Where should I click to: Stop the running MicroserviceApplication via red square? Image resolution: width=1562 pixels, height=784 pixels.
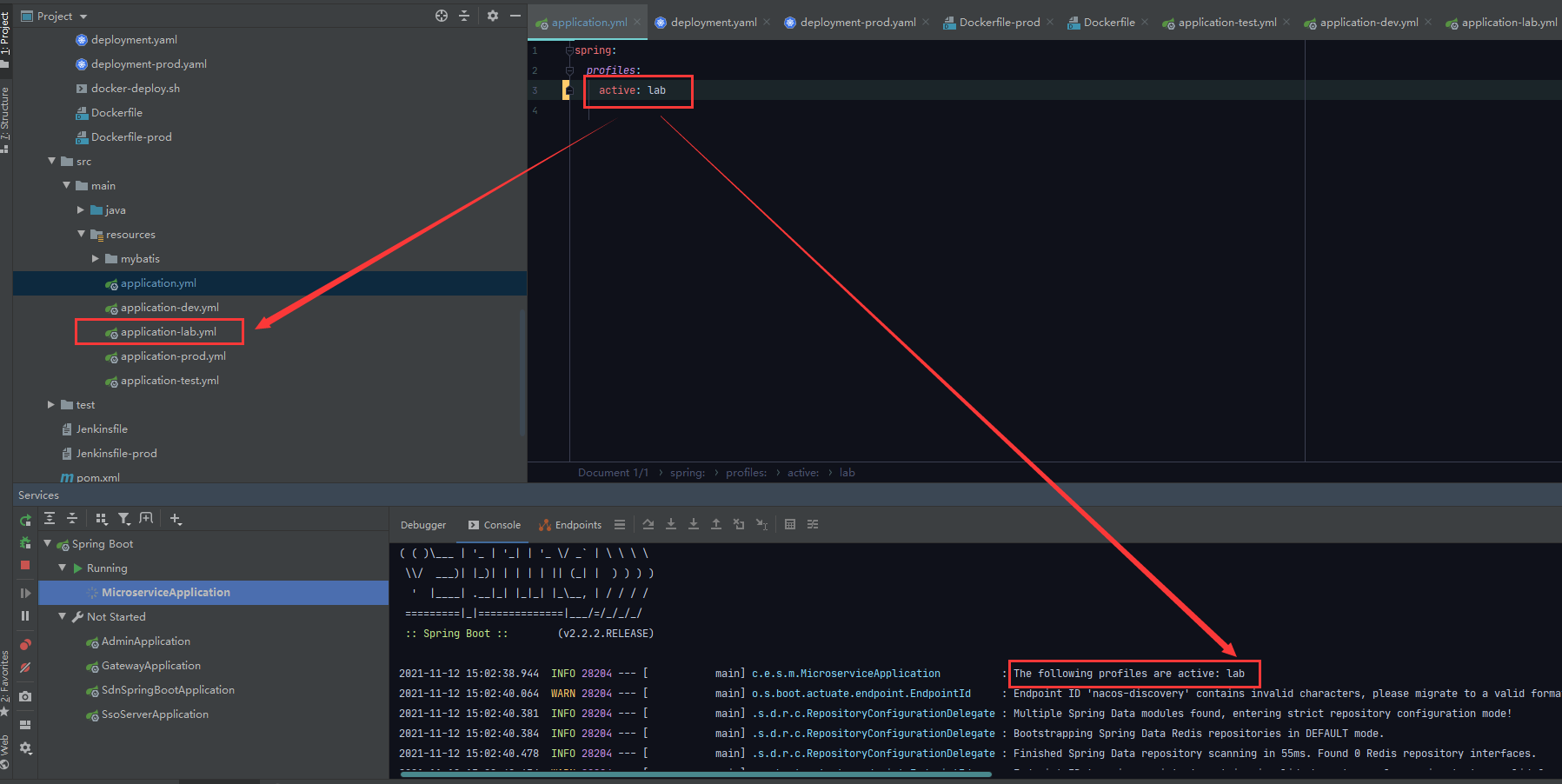(24, 565)
